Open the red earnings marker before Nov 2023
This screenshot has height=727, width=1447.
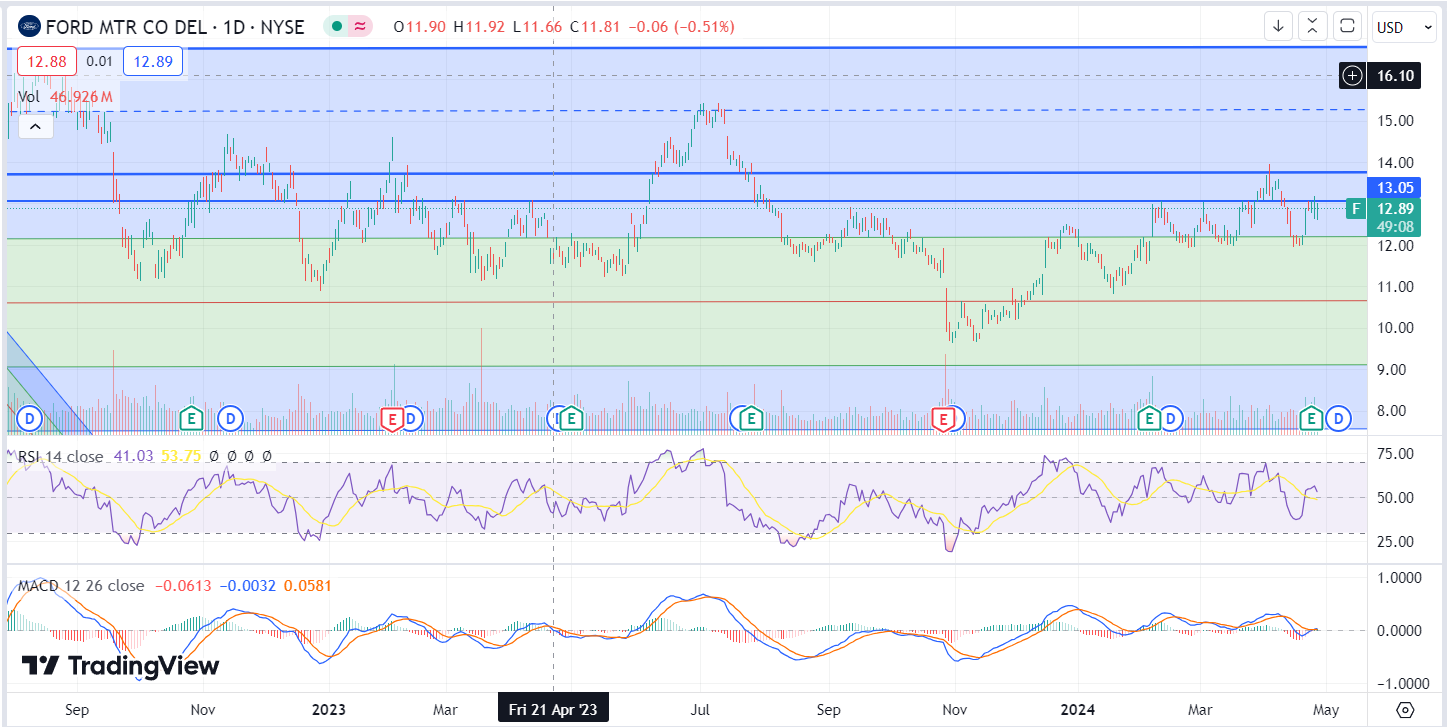pos(942,419)
